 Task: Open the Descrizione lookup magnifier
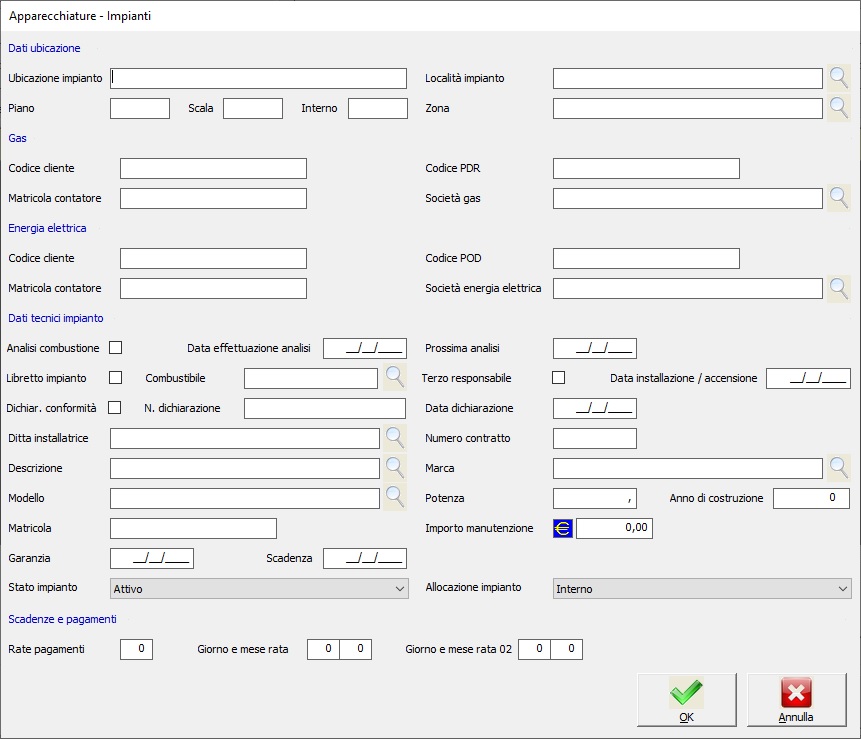[x=394, y=468]
